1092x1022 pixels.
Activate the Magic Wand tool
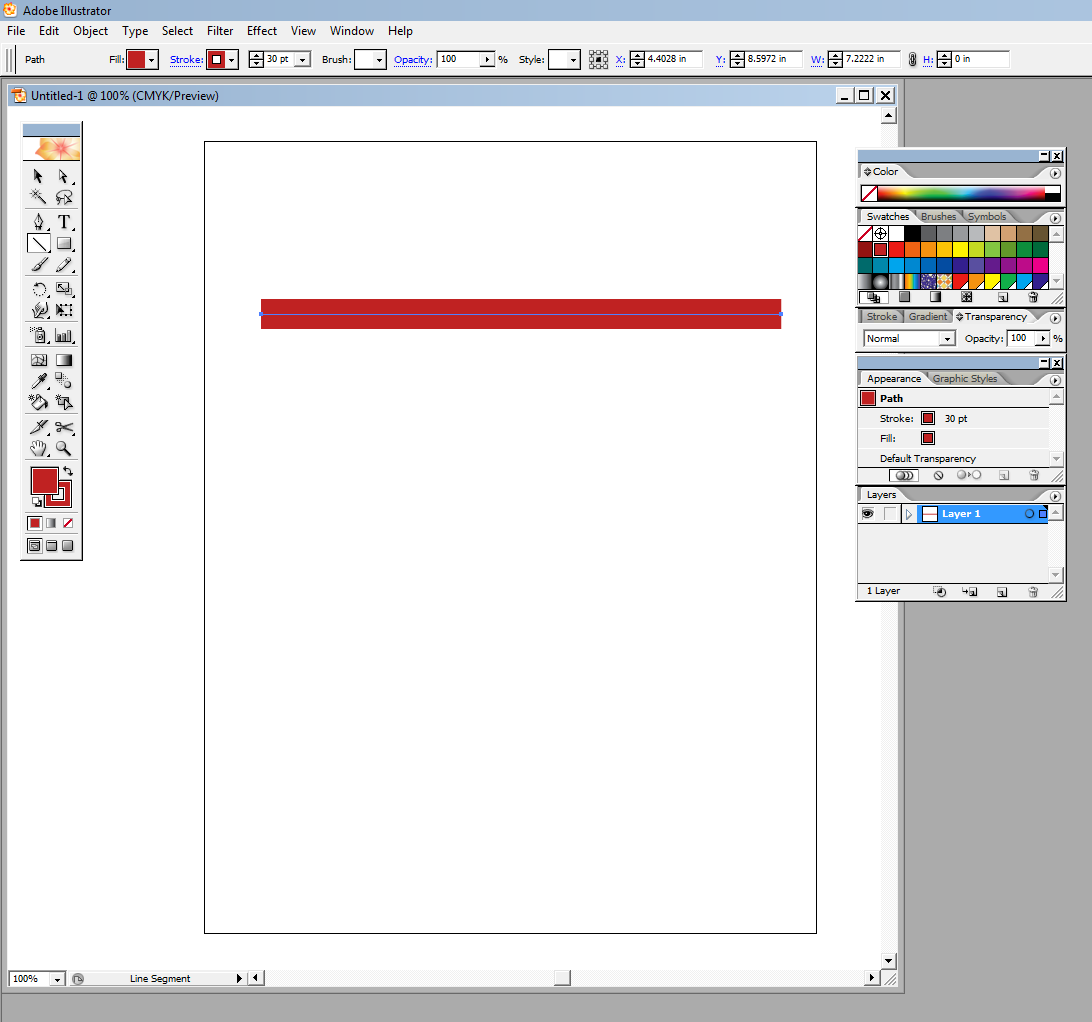[38, 195]
